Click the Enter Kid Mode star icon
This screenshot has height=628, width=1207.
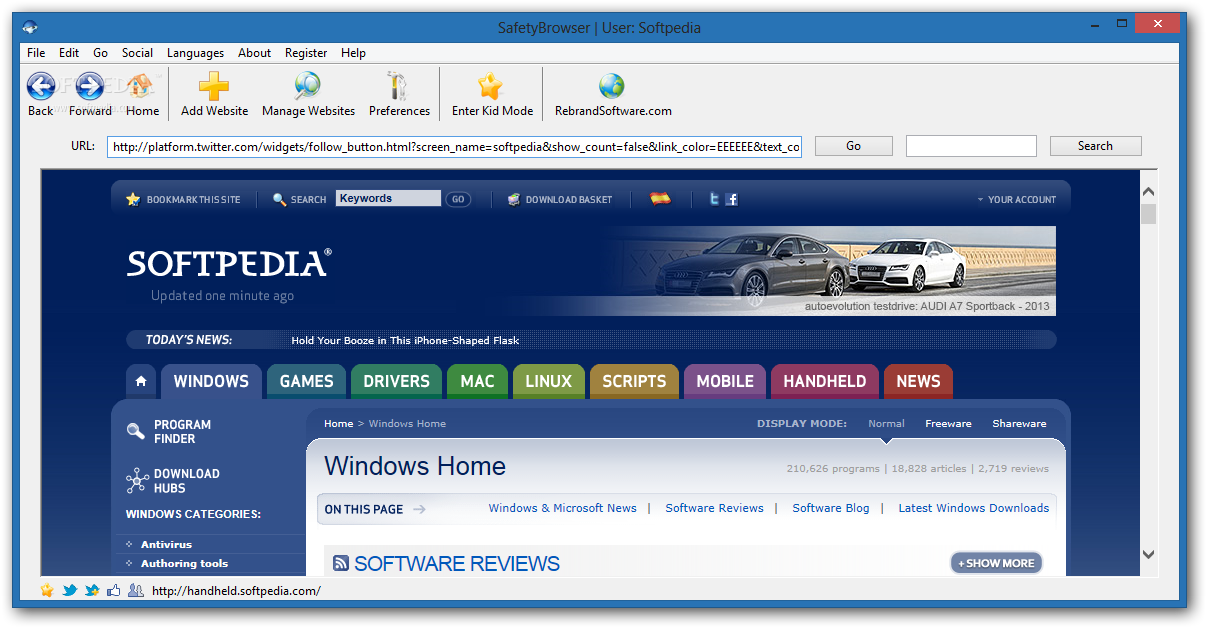[x=491, y=86]
